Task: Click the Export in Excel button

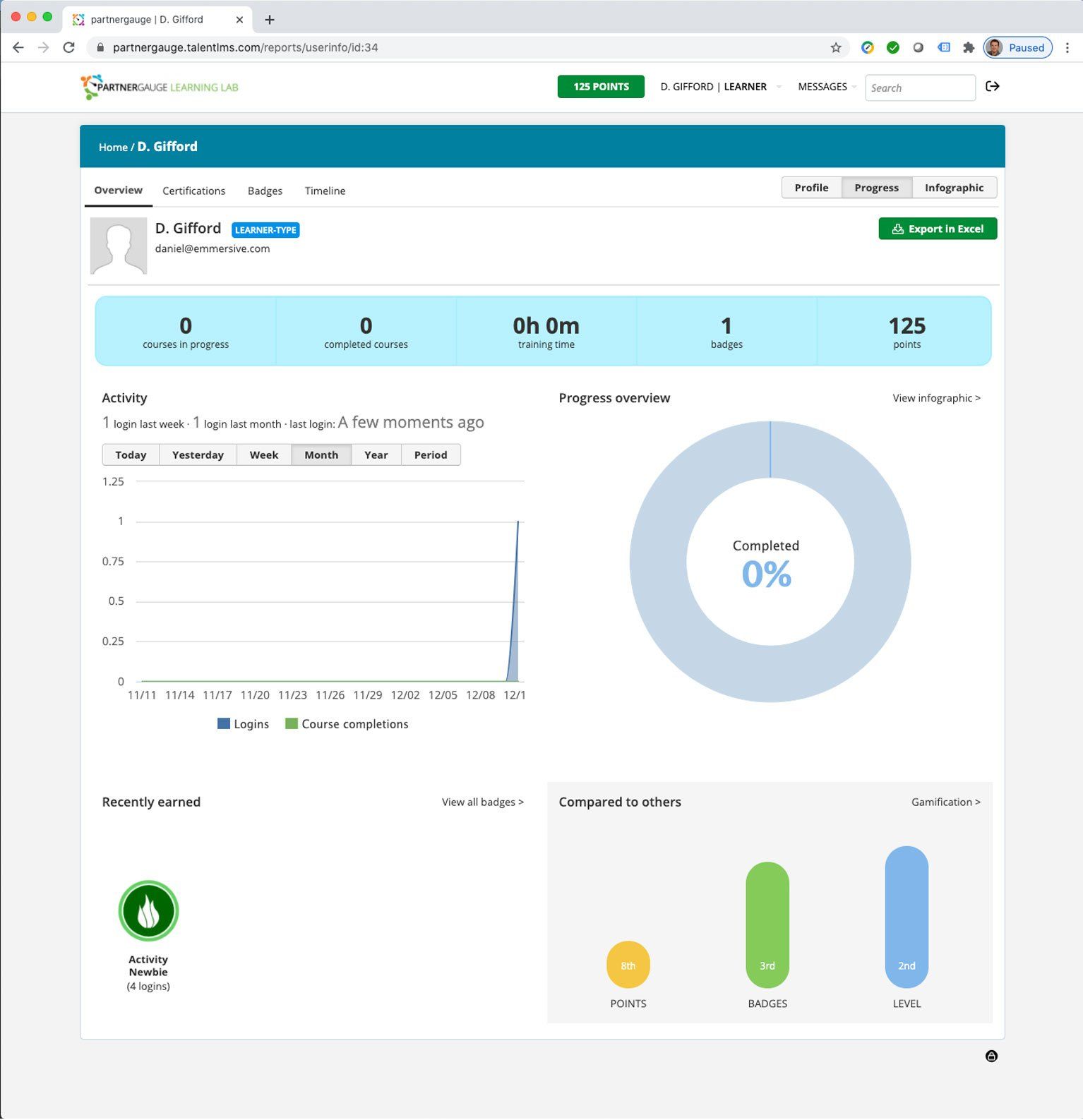Action: coord(937,229)
